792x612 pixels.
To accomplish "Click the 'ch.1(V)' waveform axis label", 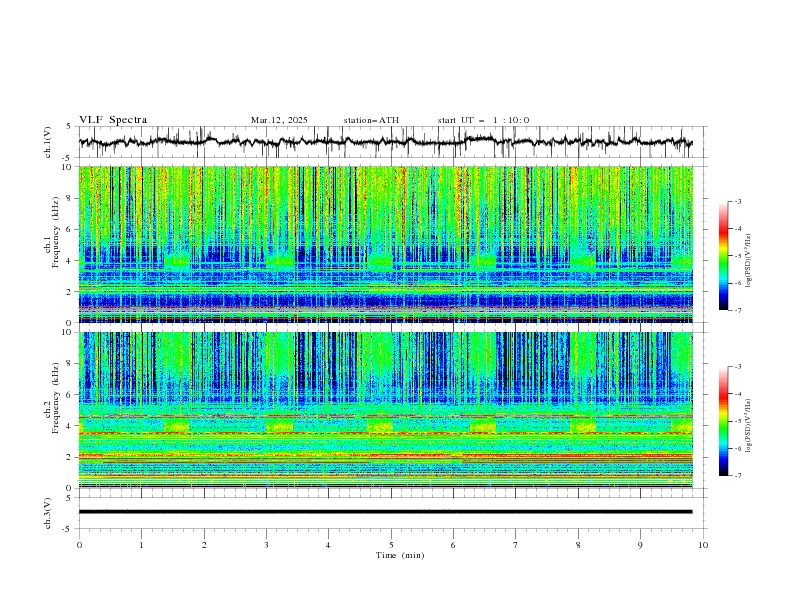I will click(x=48, y=142).
